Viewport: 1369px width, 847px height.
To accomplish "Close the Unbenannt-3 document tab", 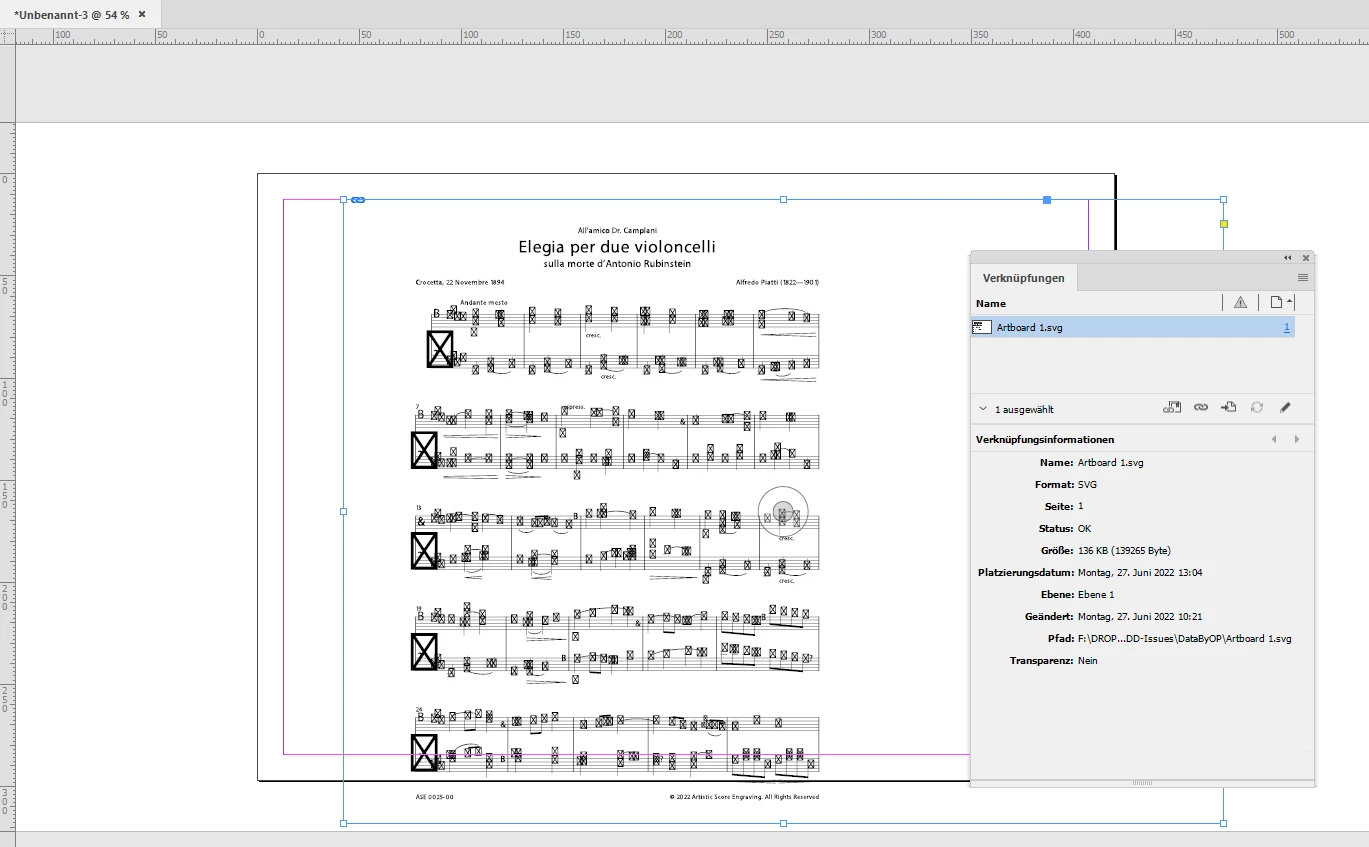I will point(142,15).
